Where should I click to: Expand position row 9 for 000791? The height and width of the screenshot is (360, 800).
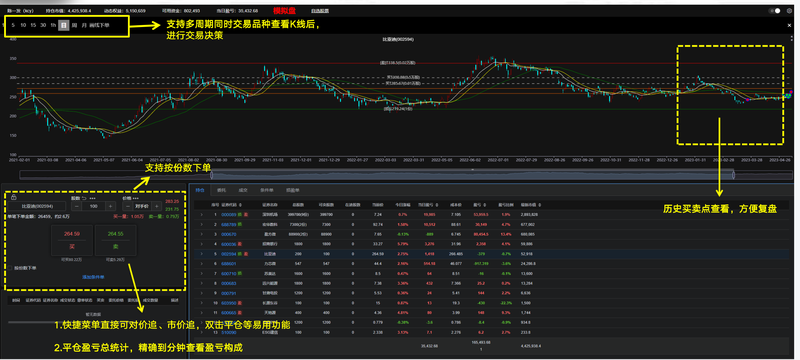pos(202,293)
